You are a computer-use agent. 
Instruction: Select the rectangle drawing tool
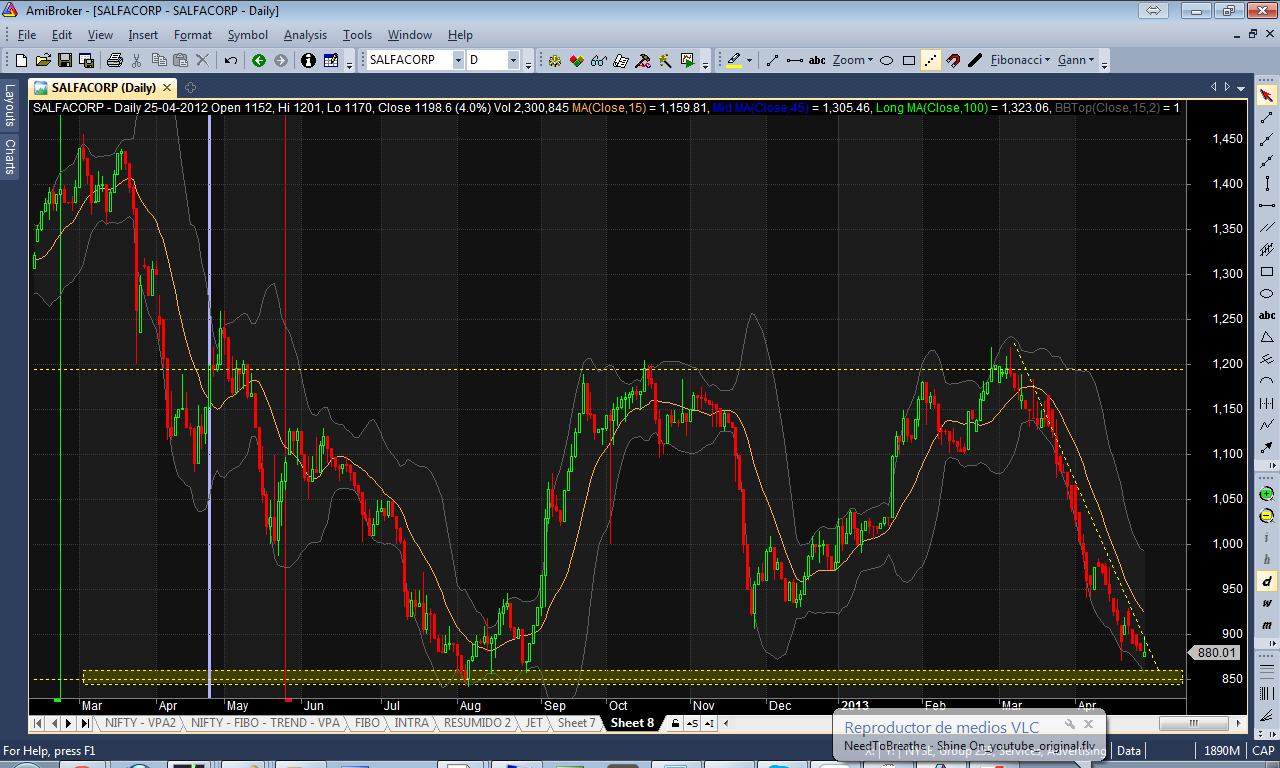point(908,60)
